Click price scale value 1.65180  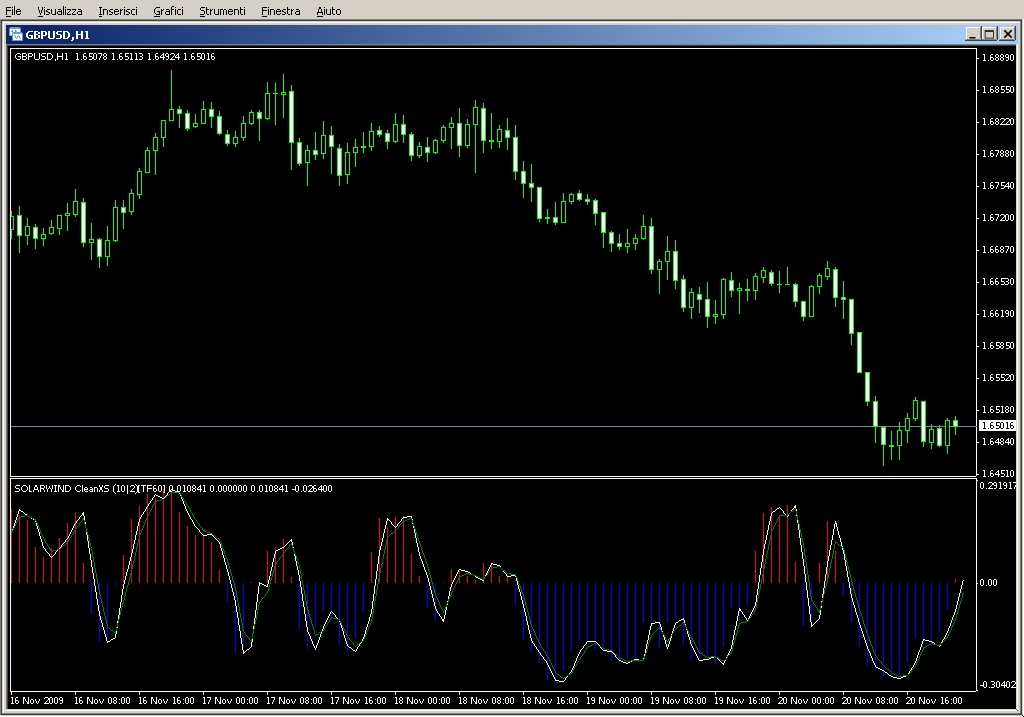point(999,409)
